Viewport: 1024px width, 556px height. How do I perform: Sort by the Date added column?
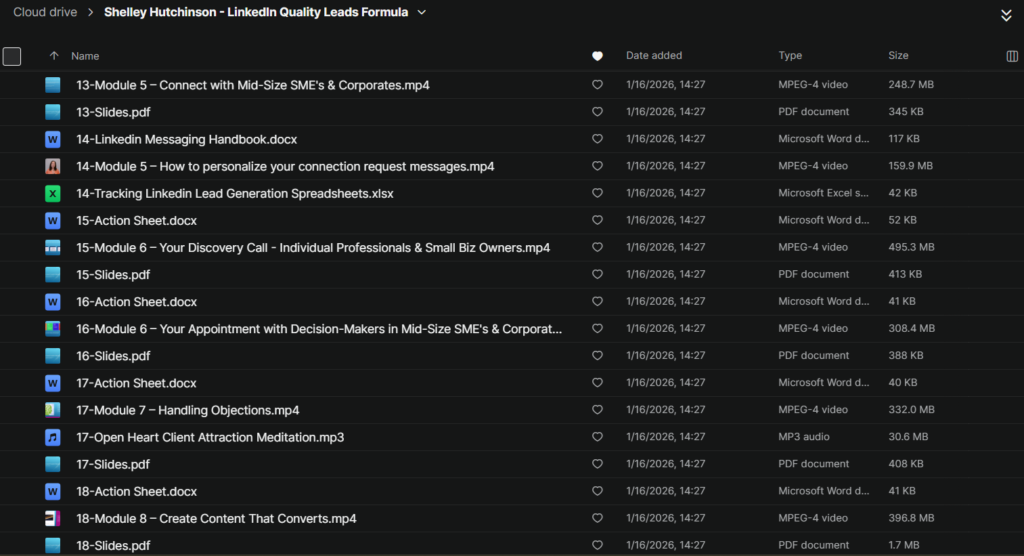point(654,56)
